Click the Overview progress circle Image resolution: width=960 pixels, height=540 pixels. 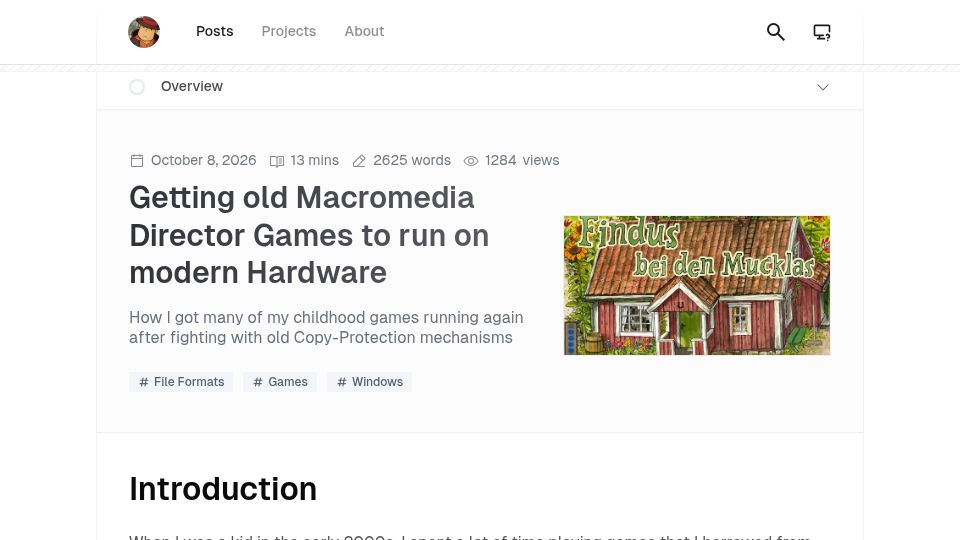(137, 87)
